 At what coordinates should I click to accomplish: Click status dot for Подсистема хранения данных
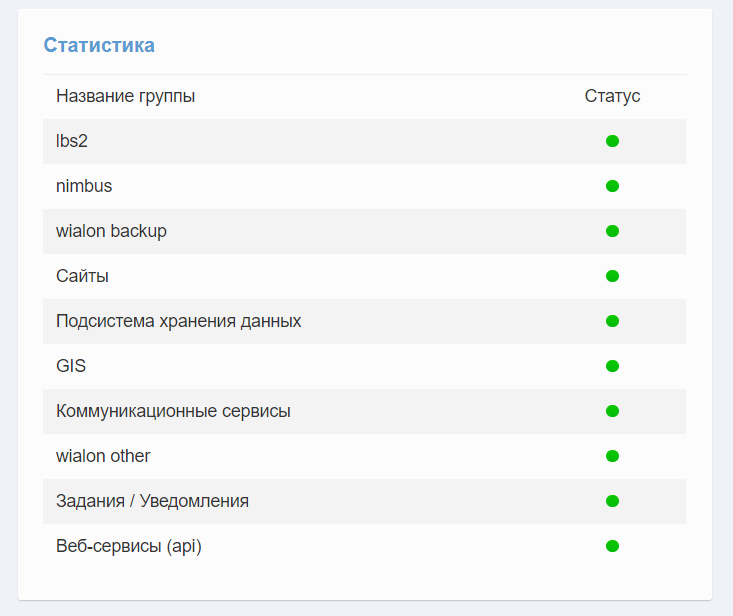click(612, 321)
